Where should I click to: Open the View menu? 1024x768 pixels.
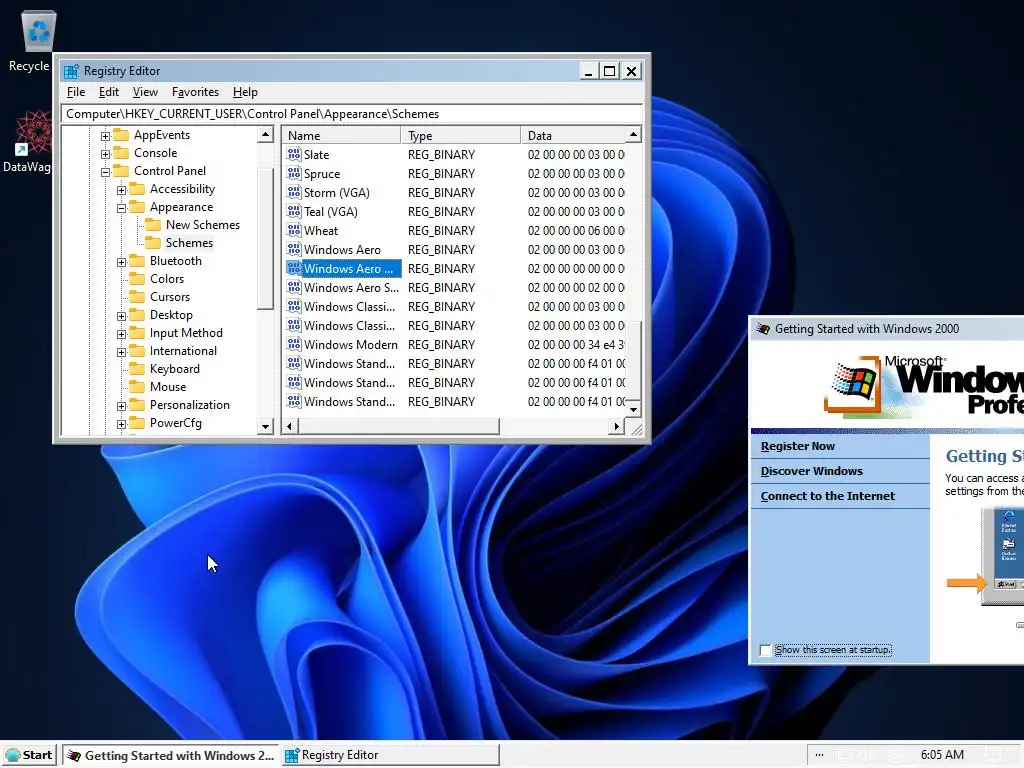click(x=145, y=92)
